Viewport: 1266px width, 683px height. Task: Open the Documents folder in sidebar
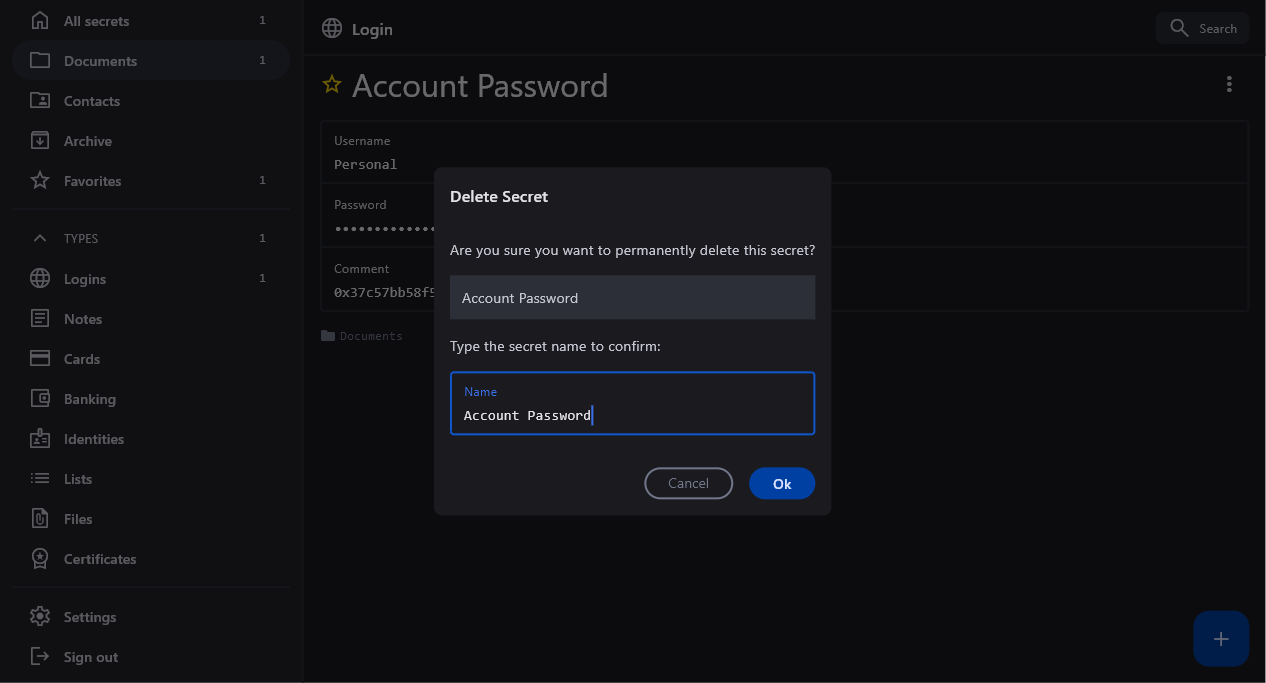point(100,61)
